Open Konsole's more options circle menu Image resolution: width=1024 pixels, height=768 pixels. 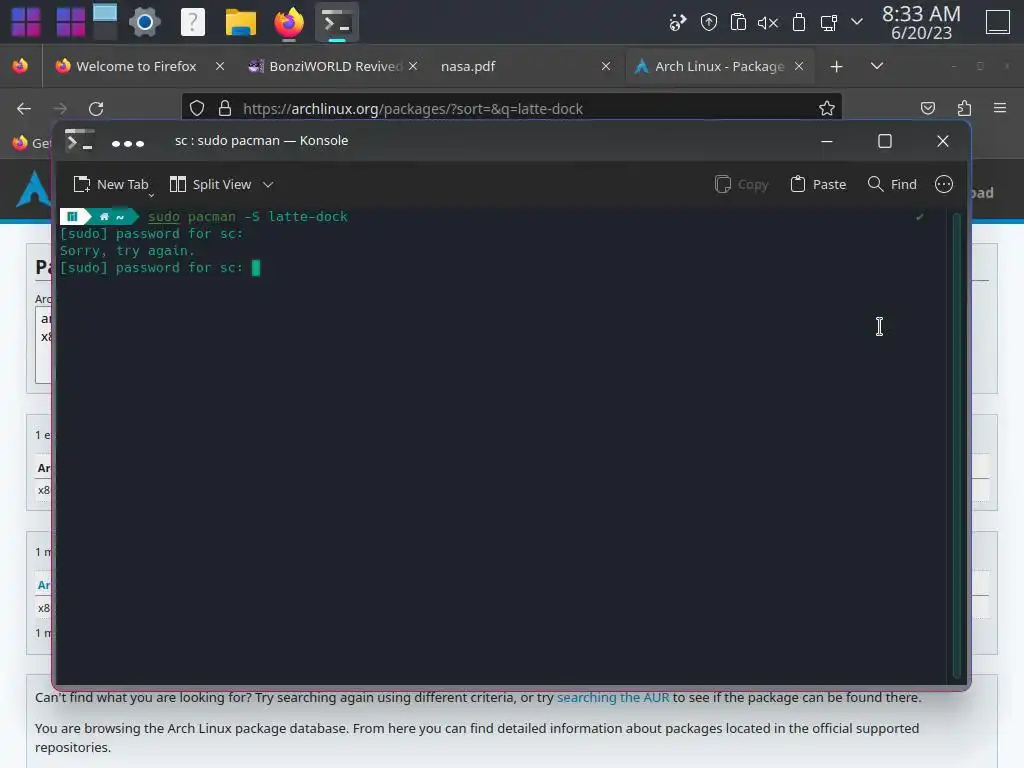944,185
